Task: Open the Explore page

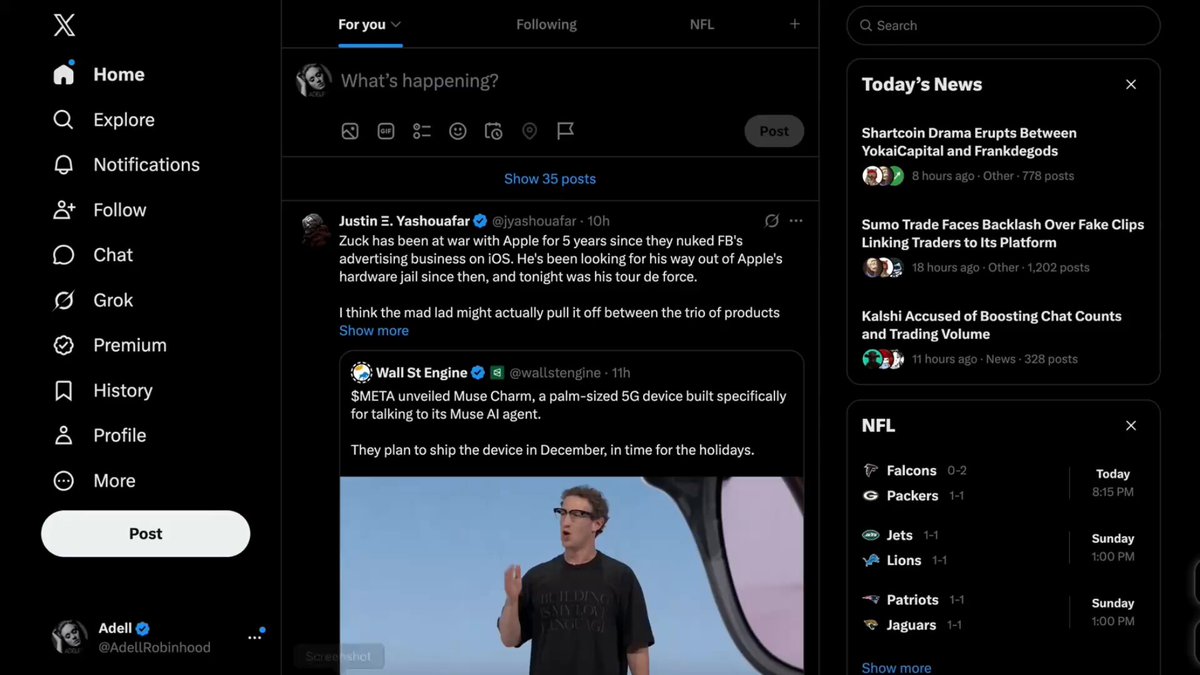Action: point(104,120)
